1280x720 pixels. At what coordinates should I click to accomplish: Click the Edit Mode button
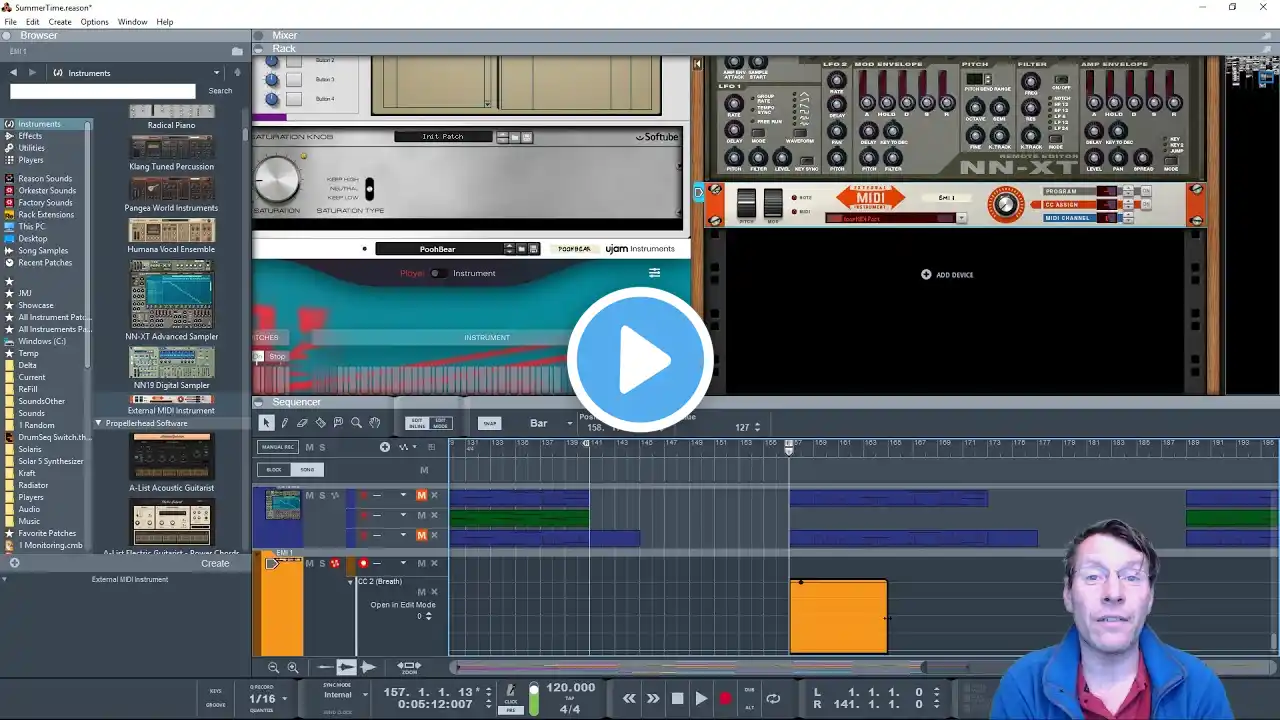click(x=440, y=423)
